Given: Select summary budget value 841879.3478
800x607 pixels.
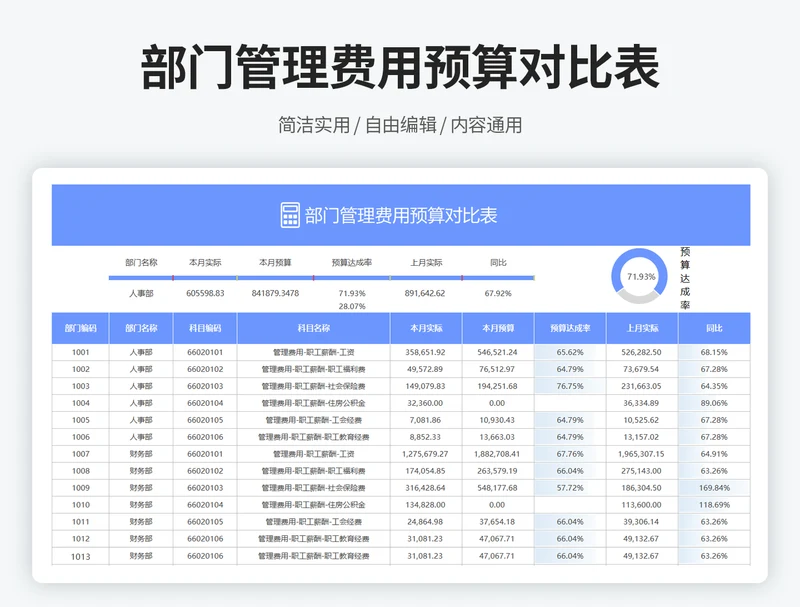Looking at the screenshot, I should pyautogui.click(x=275, y=293).
